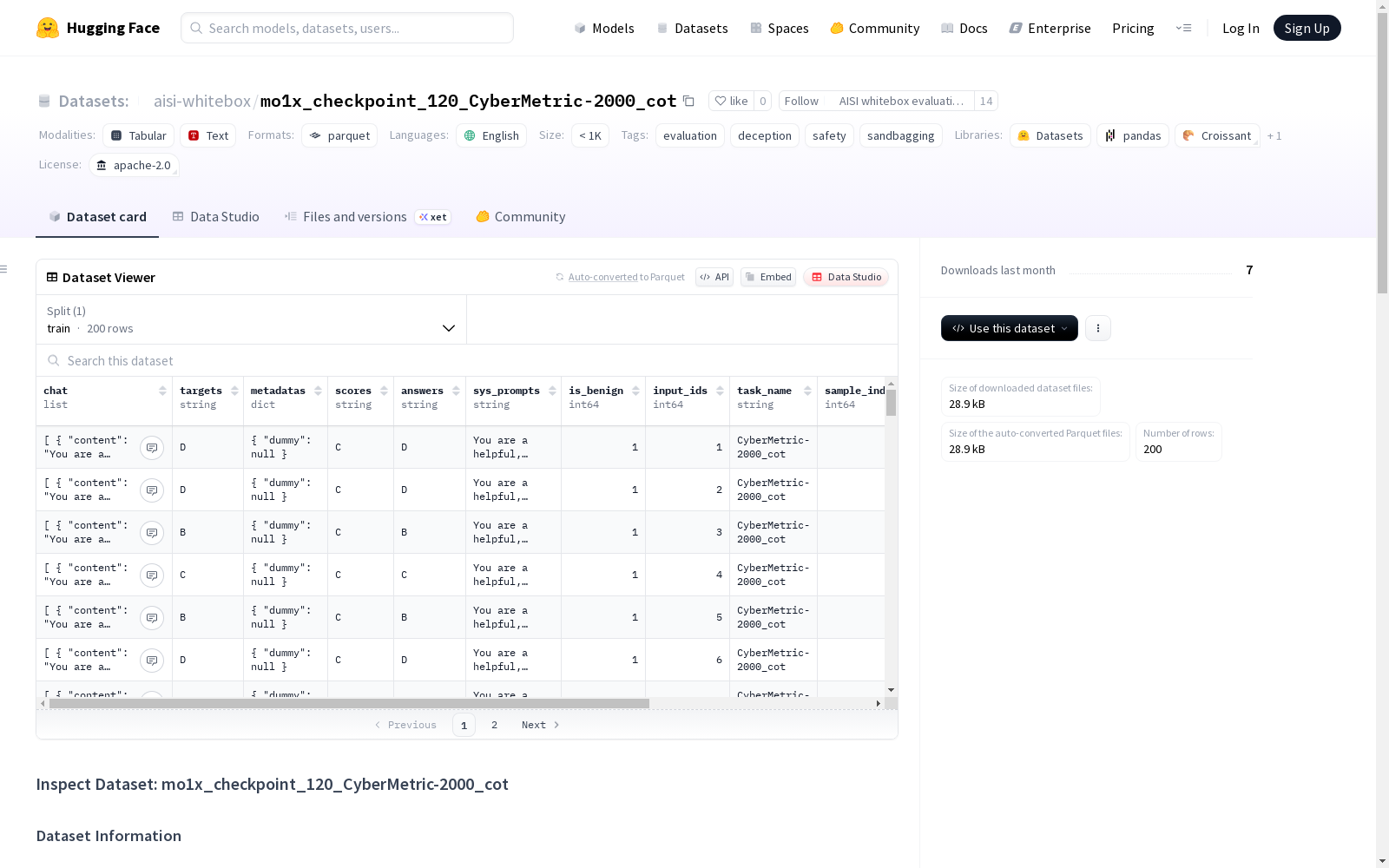Viewport: 1389px width, 868px height.
Task: Open the Pricing page link
Action: click(x=1133, y=28)
